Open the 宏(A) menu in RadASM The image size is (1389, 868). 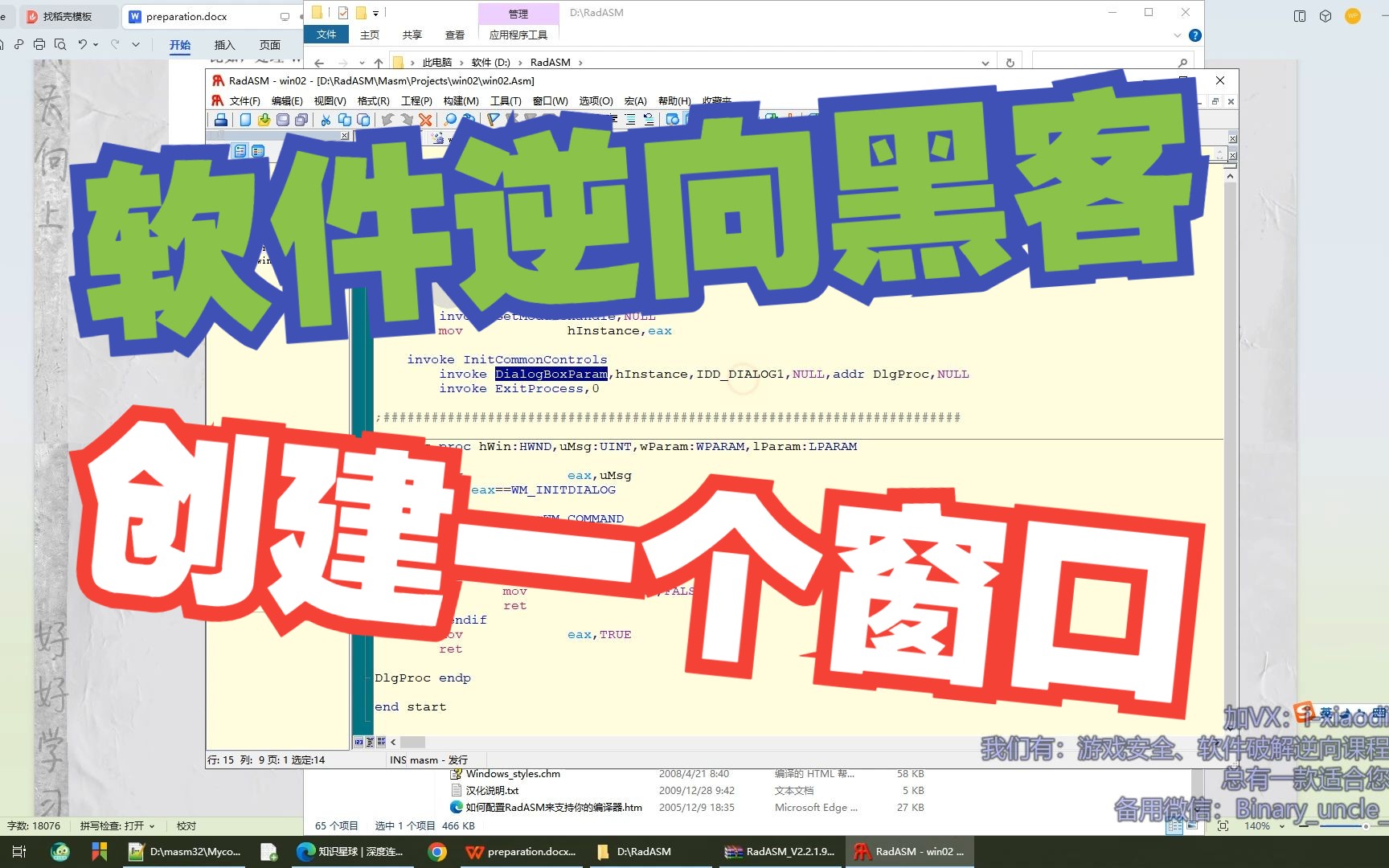[x=635, y=101]
